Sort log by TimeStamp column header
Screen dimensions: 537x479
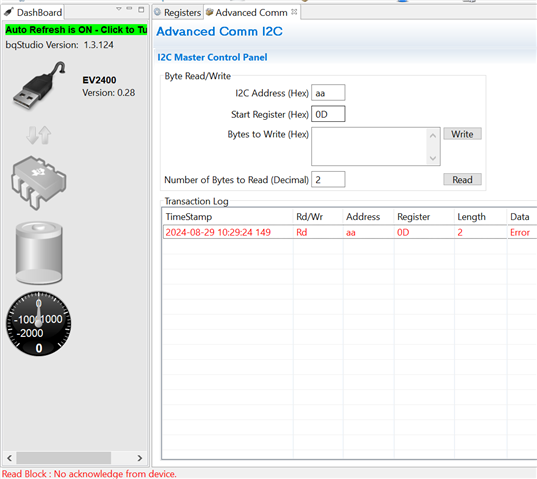pos(228,217)
